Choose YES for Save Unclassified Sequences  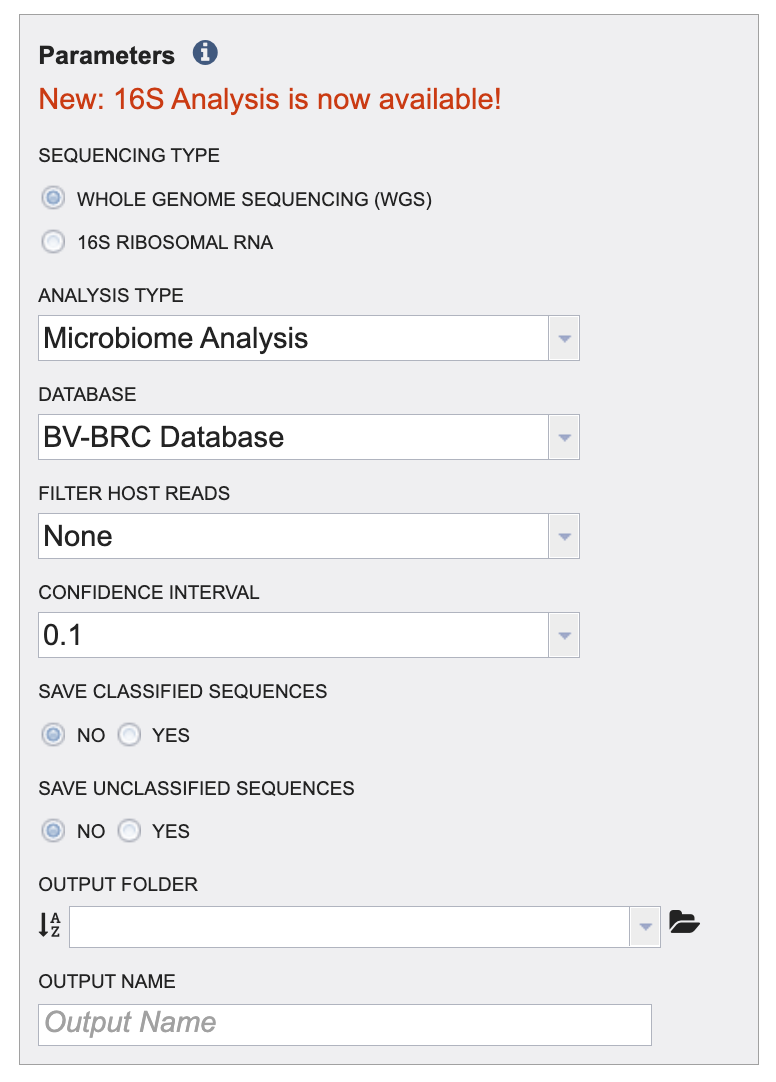coord(129,830)
